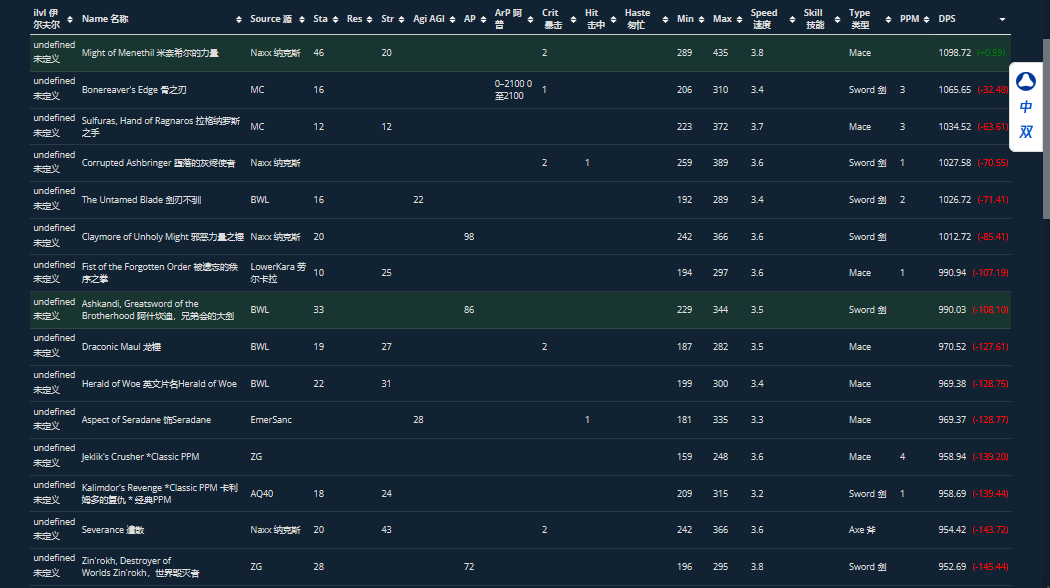Sort by Max damage column arrows

click(739, 19)
